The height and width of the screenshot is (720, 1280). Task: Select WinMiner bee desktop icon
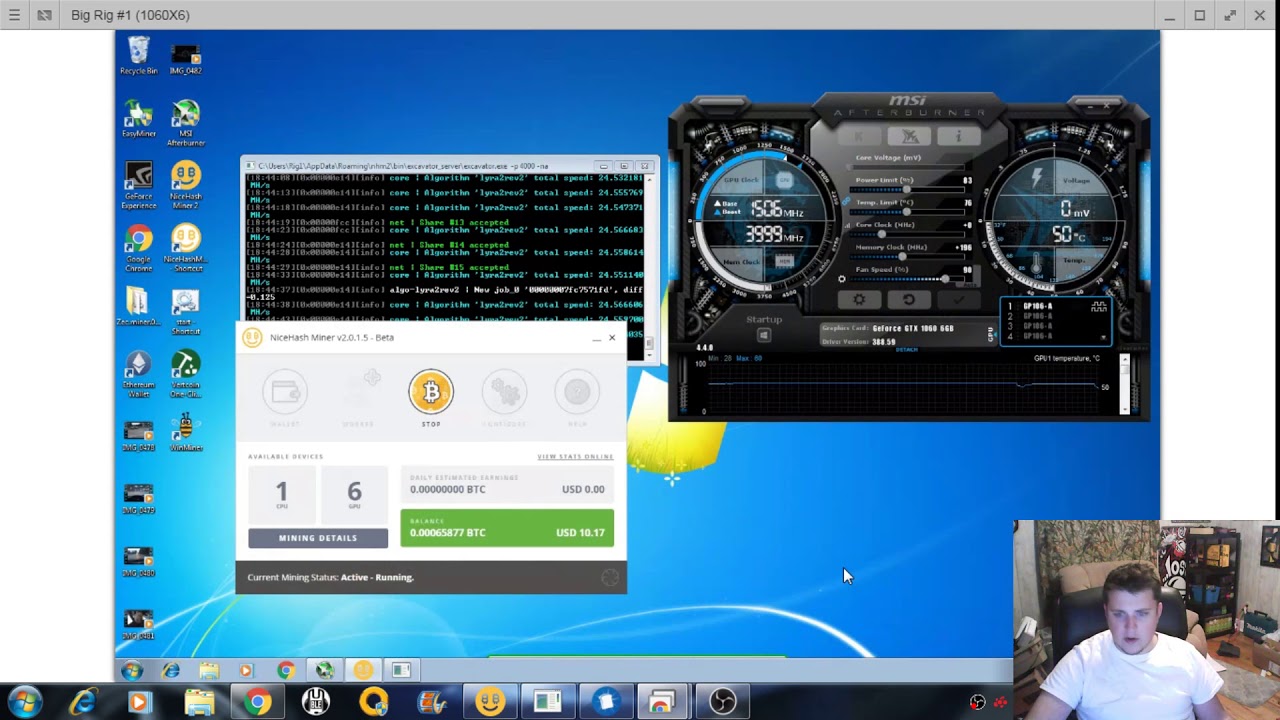click(185, 432)
